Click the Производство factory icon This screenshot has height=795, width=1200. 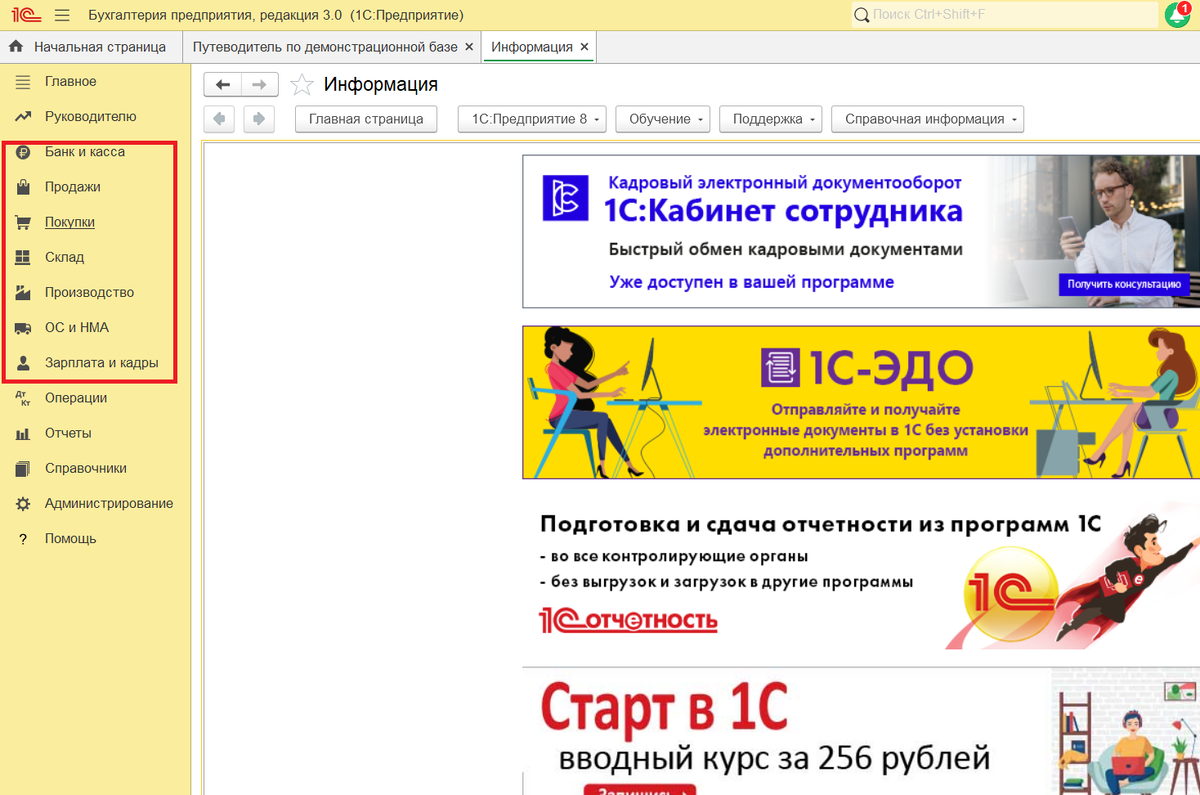point(23,292)
